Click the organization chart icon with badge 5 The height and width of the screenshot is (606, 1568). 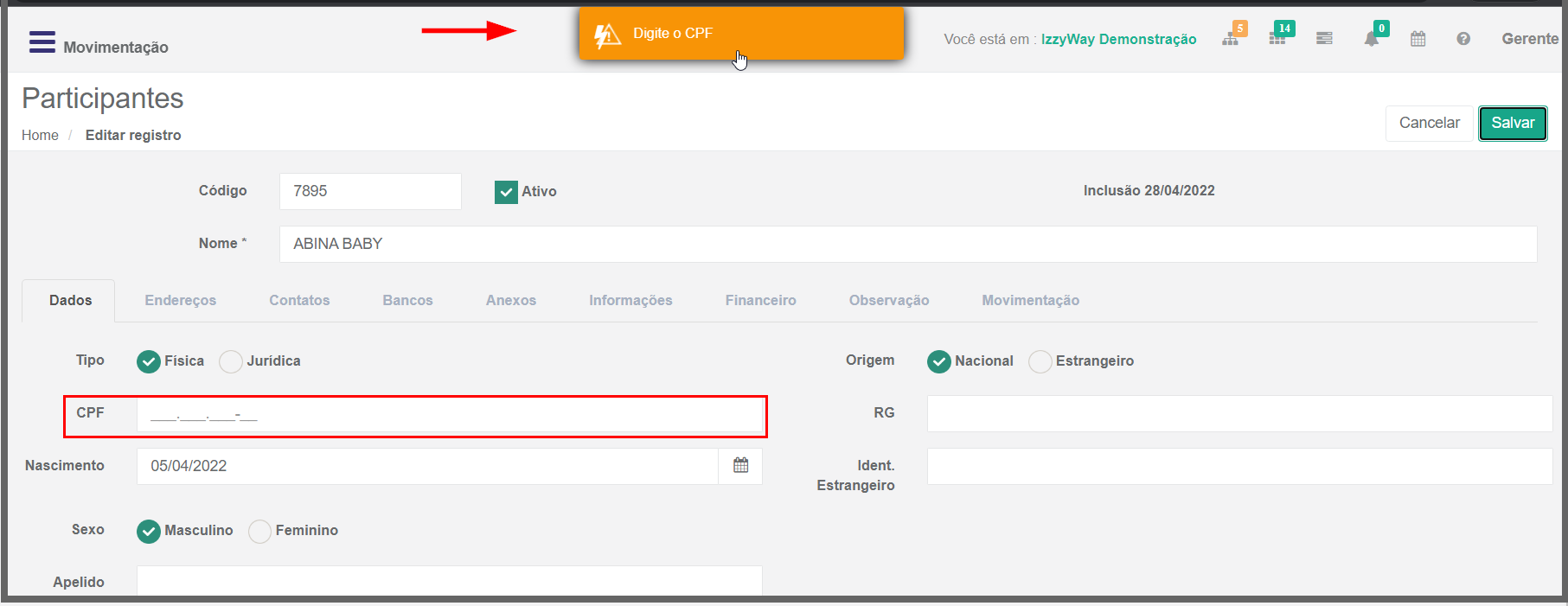coord(1231,39)
